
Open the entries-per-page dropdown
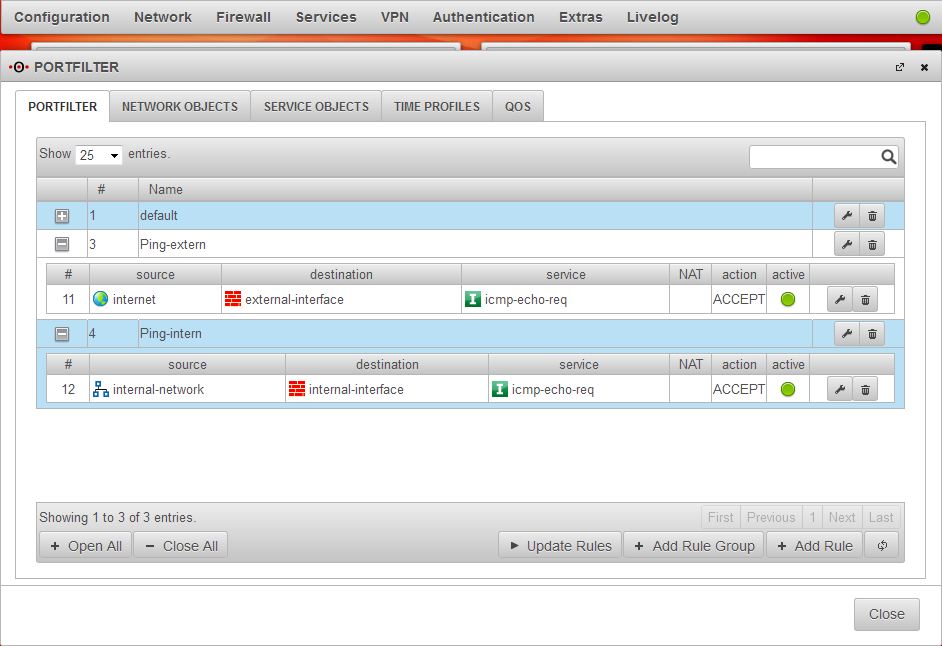pos(99,156)
